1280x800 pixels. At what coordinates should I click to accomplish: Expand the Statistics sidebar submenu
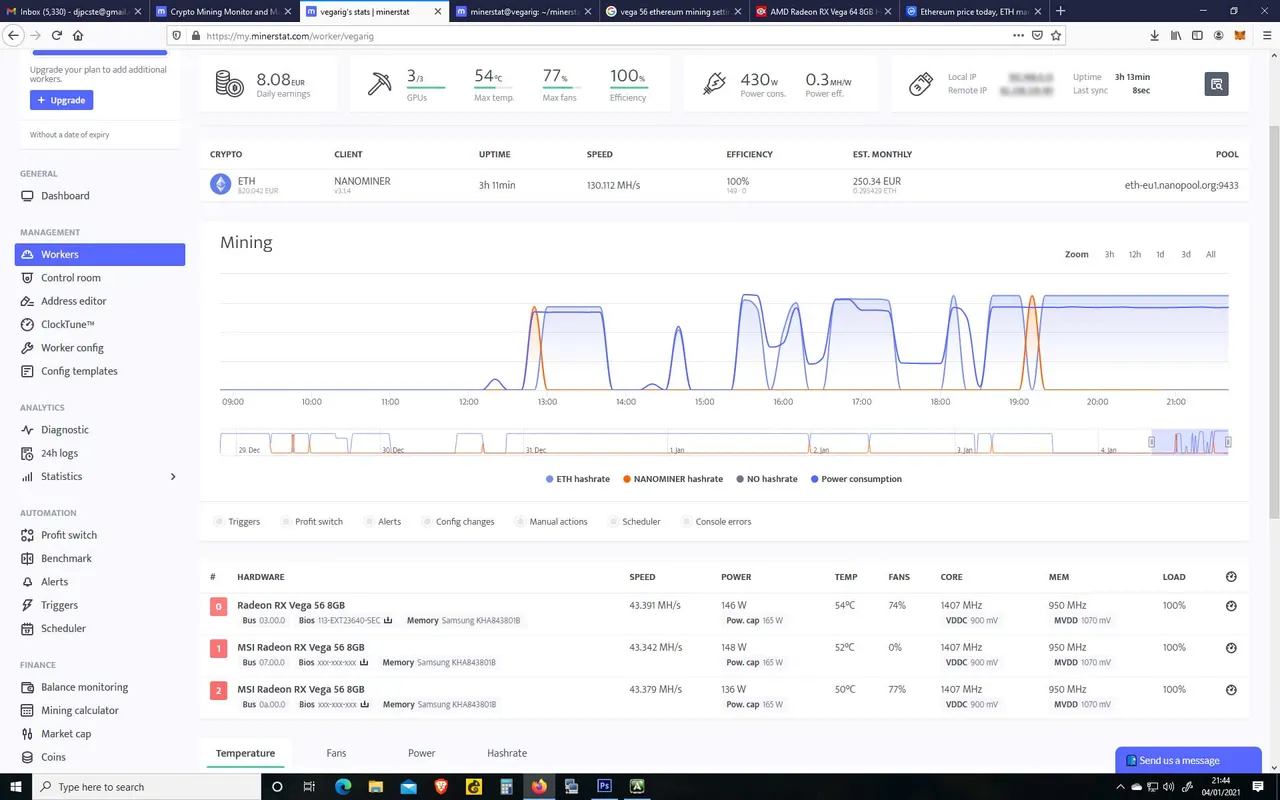pyautogui.click(x=173, y=477)
